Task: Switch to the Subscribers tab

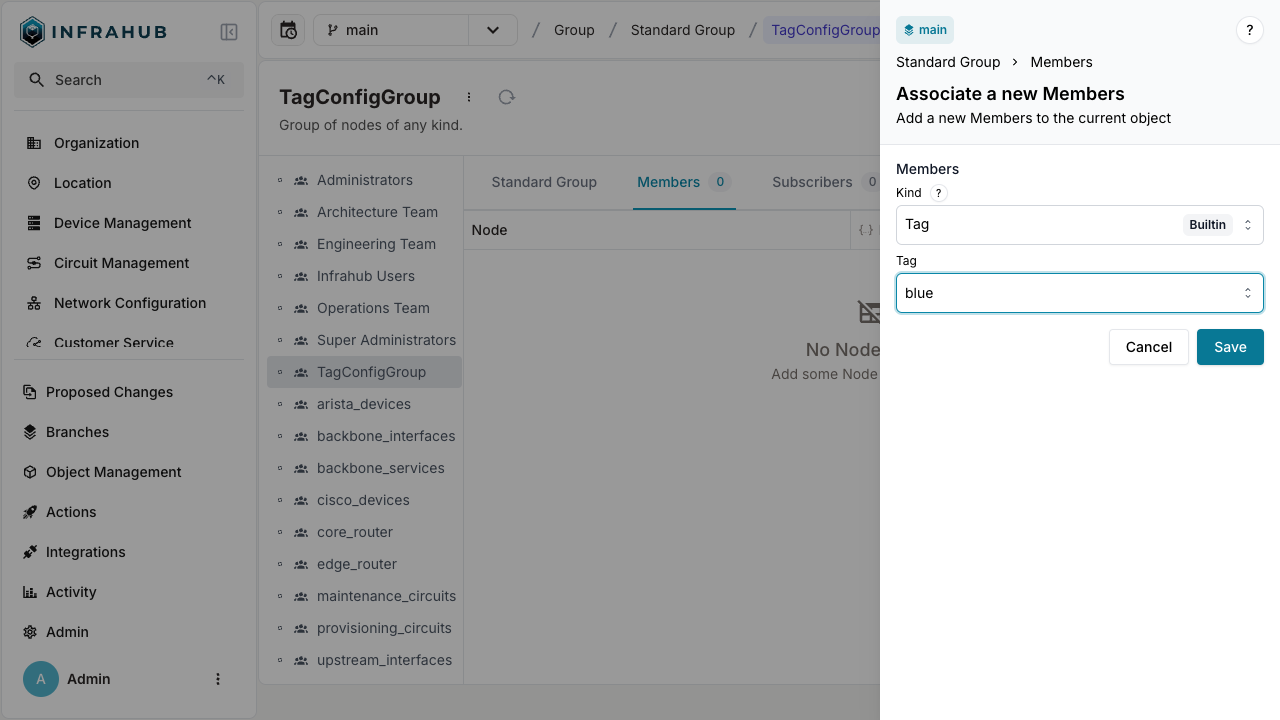Action: coord(812,182)
